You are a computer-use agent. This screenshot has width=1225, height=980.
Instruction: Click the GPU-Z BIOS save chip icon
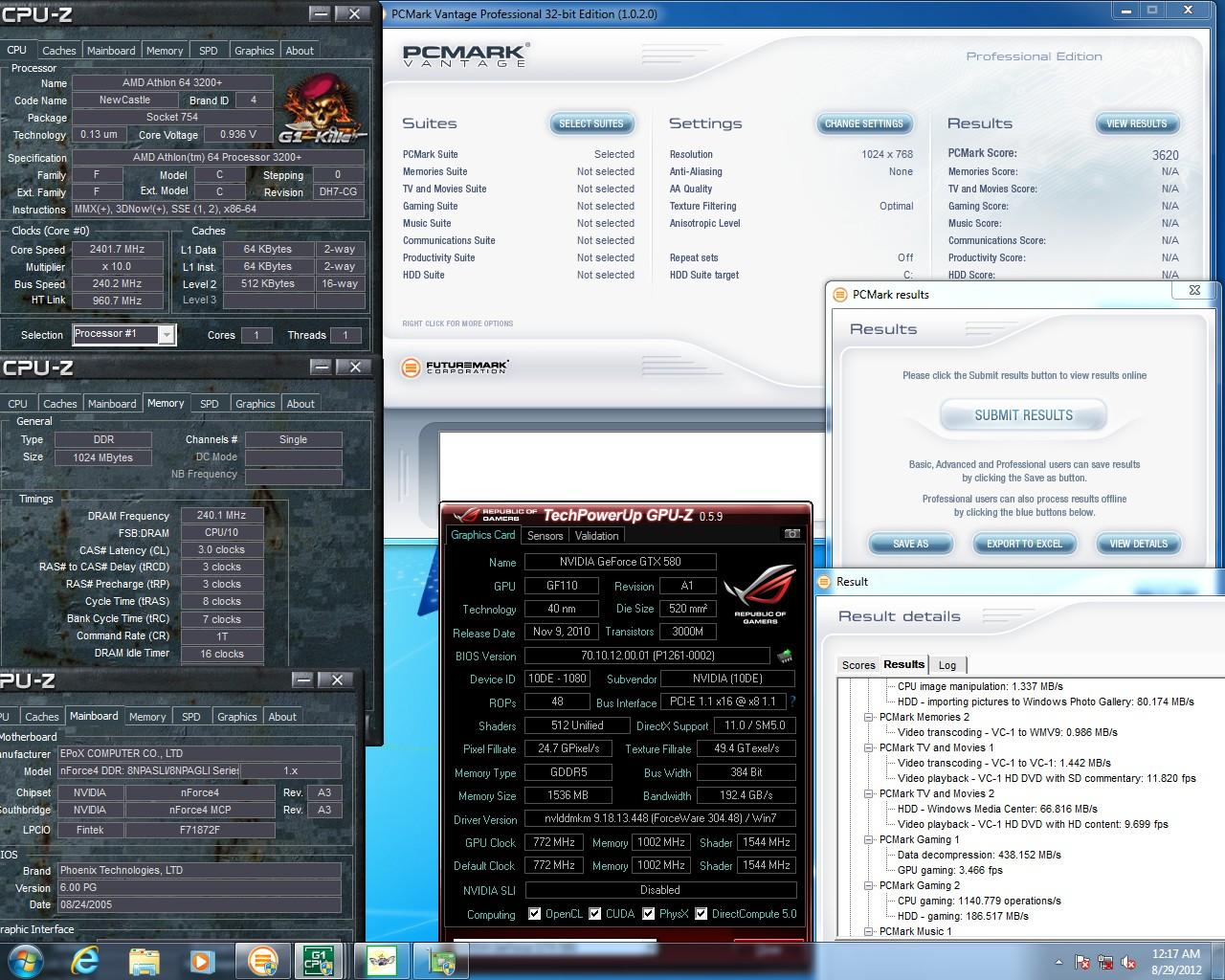(785, 657)
